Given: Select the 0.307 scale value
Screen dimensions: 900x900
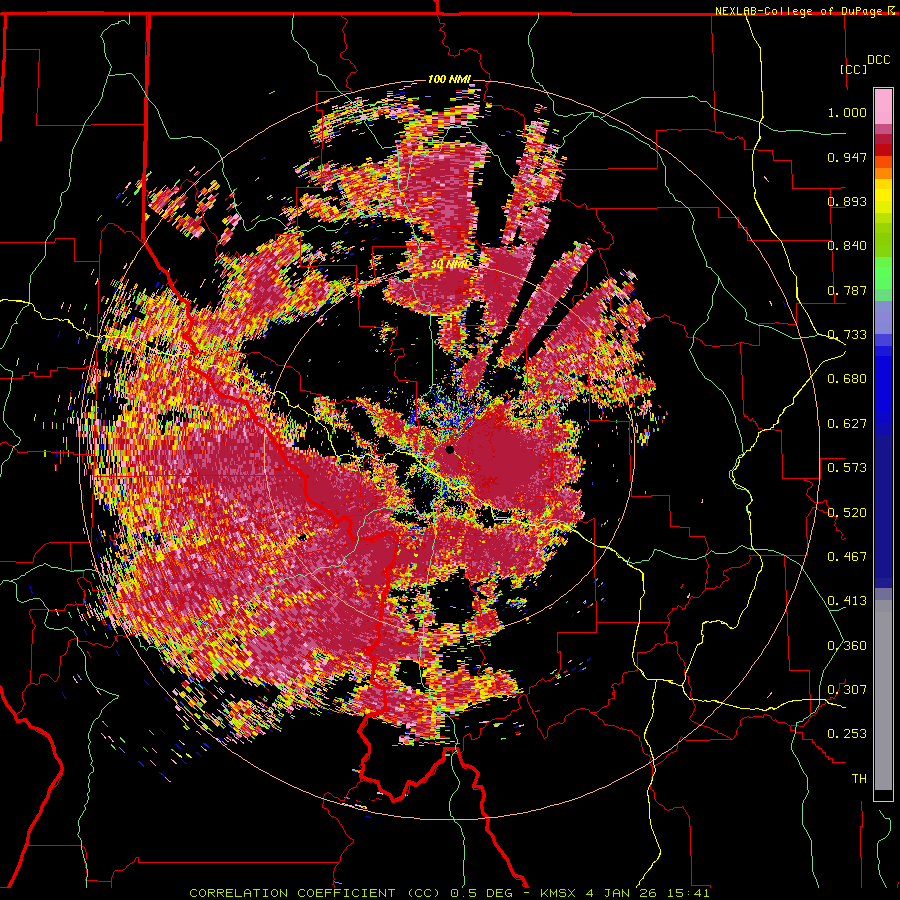Looking at the screenshot, I should [x=847, y=690].
